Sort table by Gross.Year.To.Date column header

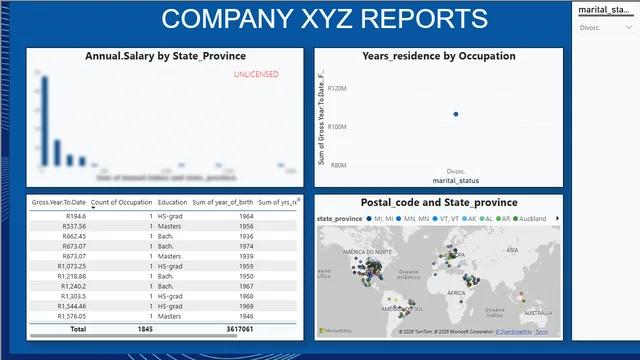click(x=59, y=202)
